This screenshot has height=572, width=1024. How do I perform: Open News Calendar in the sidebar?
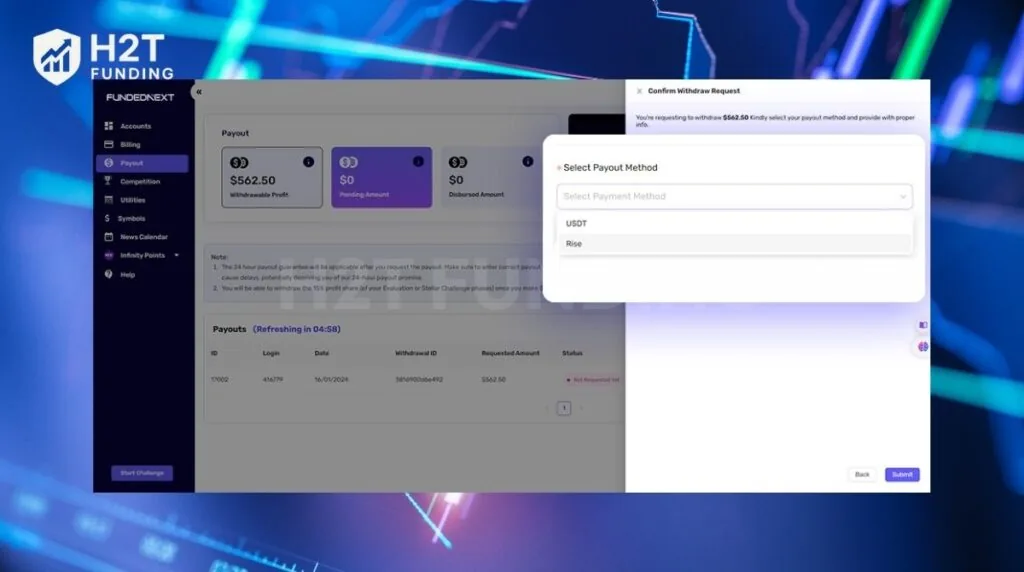click(x=142, y=236)
